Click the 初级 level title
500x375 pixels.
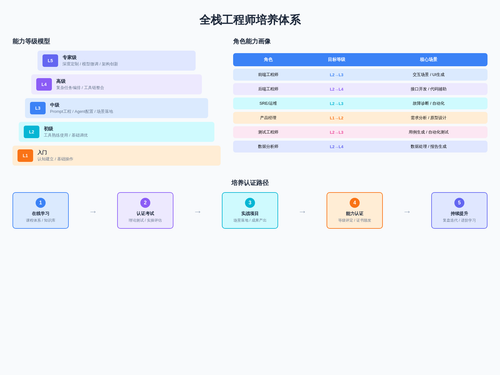click(x=49, y=129)
